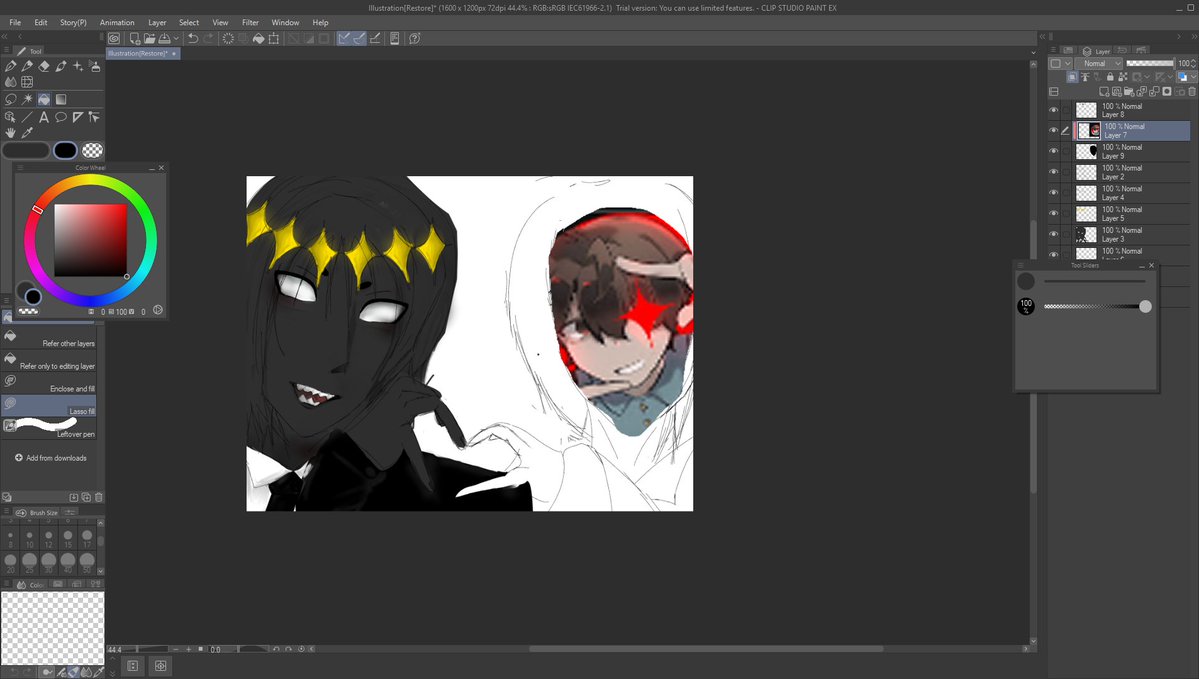The width and height of the screenshot is (1199, 679).
Task: Click the New layer folder icon
Action: [x=1129, y=92]
